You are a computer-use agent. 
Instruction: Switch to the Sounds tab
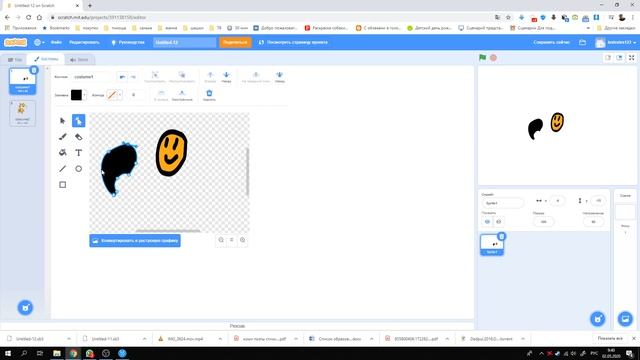pos(79,60)
